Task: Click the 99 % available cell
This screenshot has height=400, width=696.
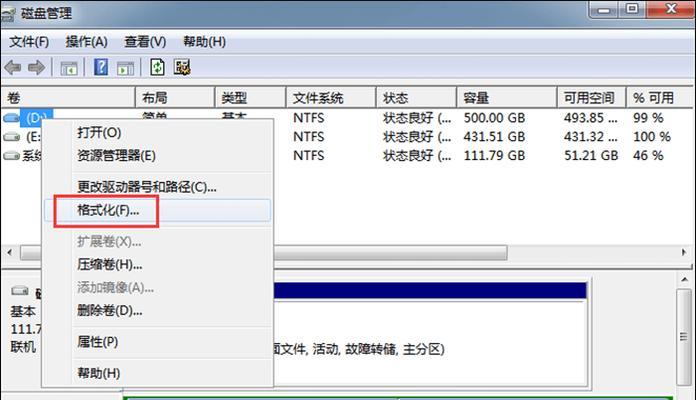Action: click(648, 118)
